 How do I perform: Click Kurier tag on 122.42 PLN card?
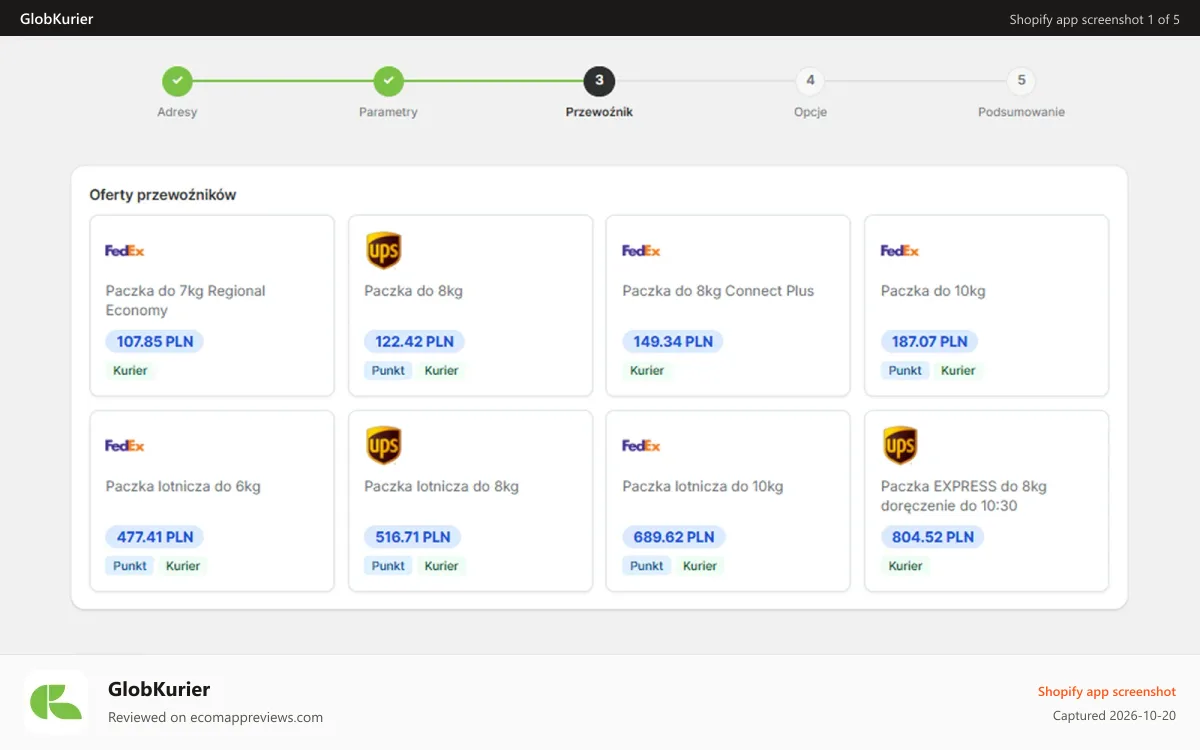[441, 370]
